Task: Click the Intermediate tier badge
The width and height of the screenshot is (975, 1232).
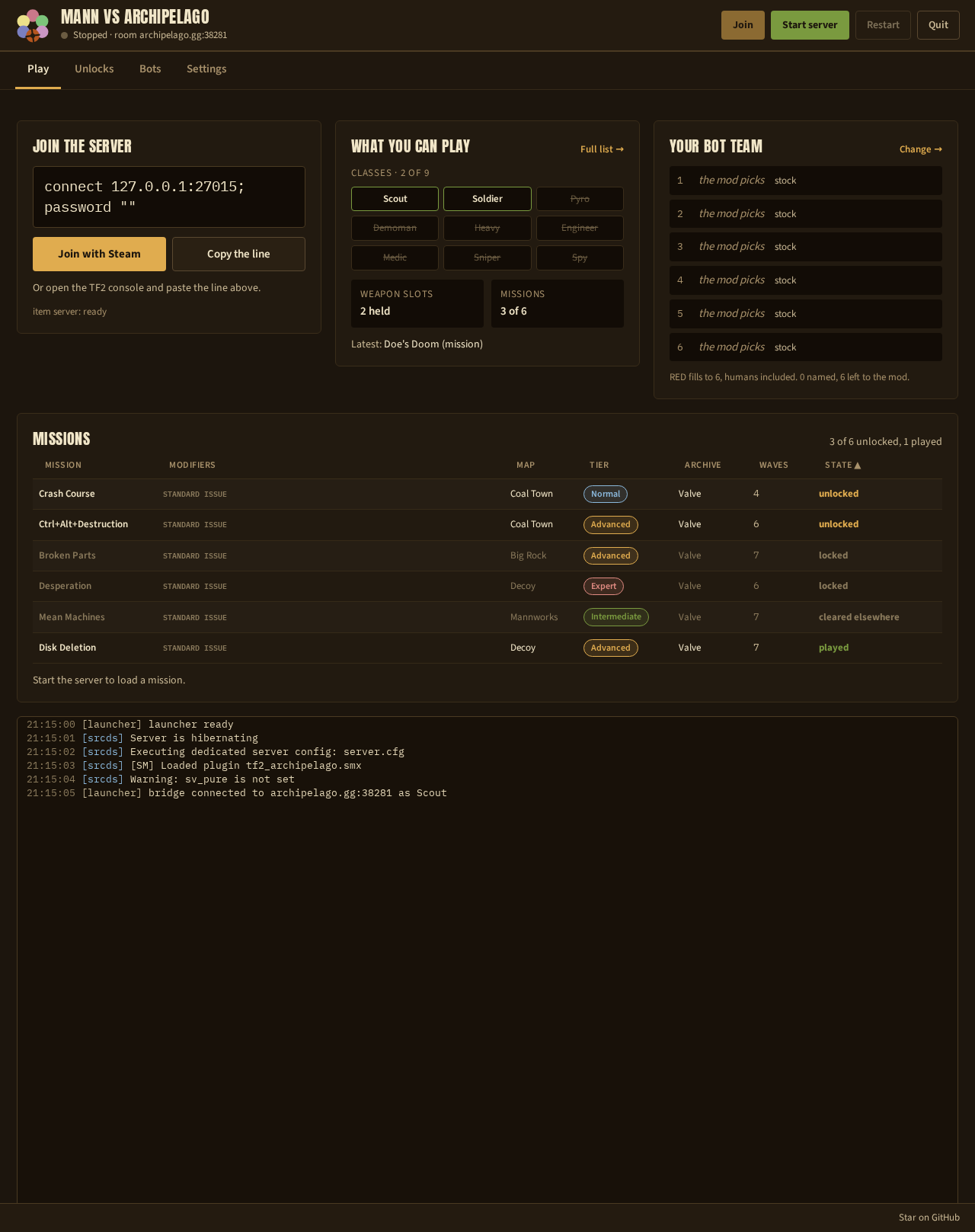Action: point(616,617)
